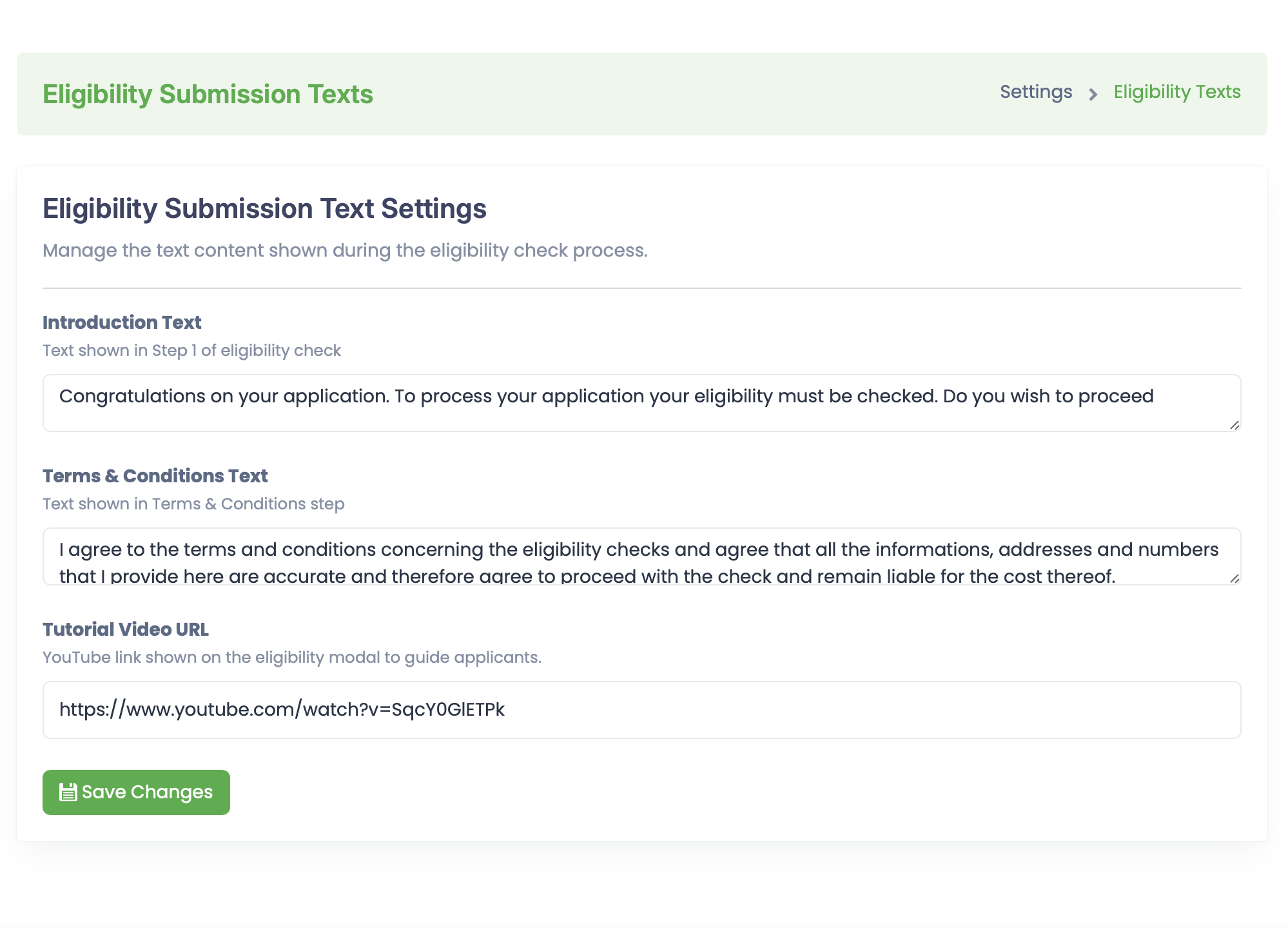Screen dimensions: 1288x944
Task: Click the floppy disk save icon
Action: (x=68, y=792)
